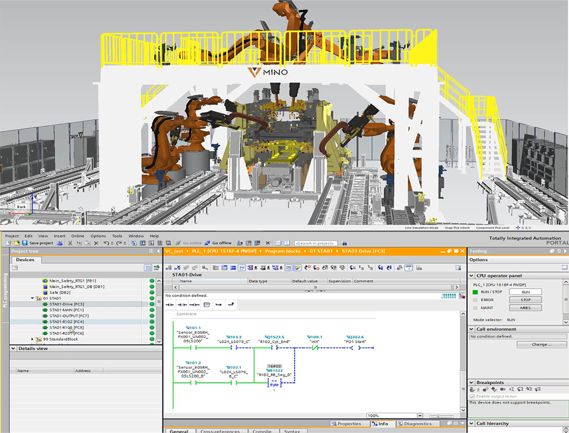Click the Save project toolbar icon

point(25,243)
